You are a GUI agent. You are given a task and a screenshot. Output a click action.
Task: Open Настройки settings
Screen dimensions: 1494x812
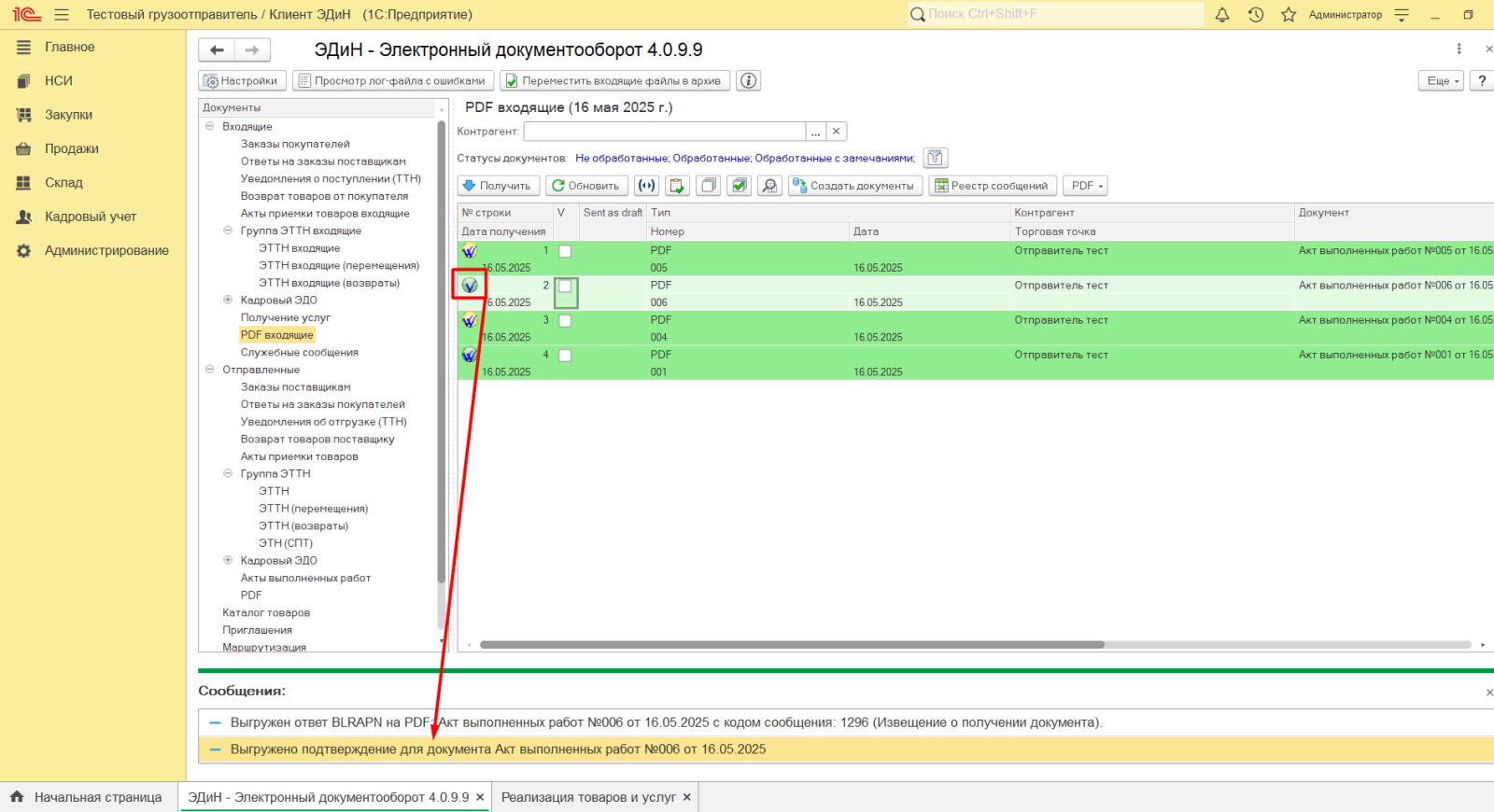241,81
